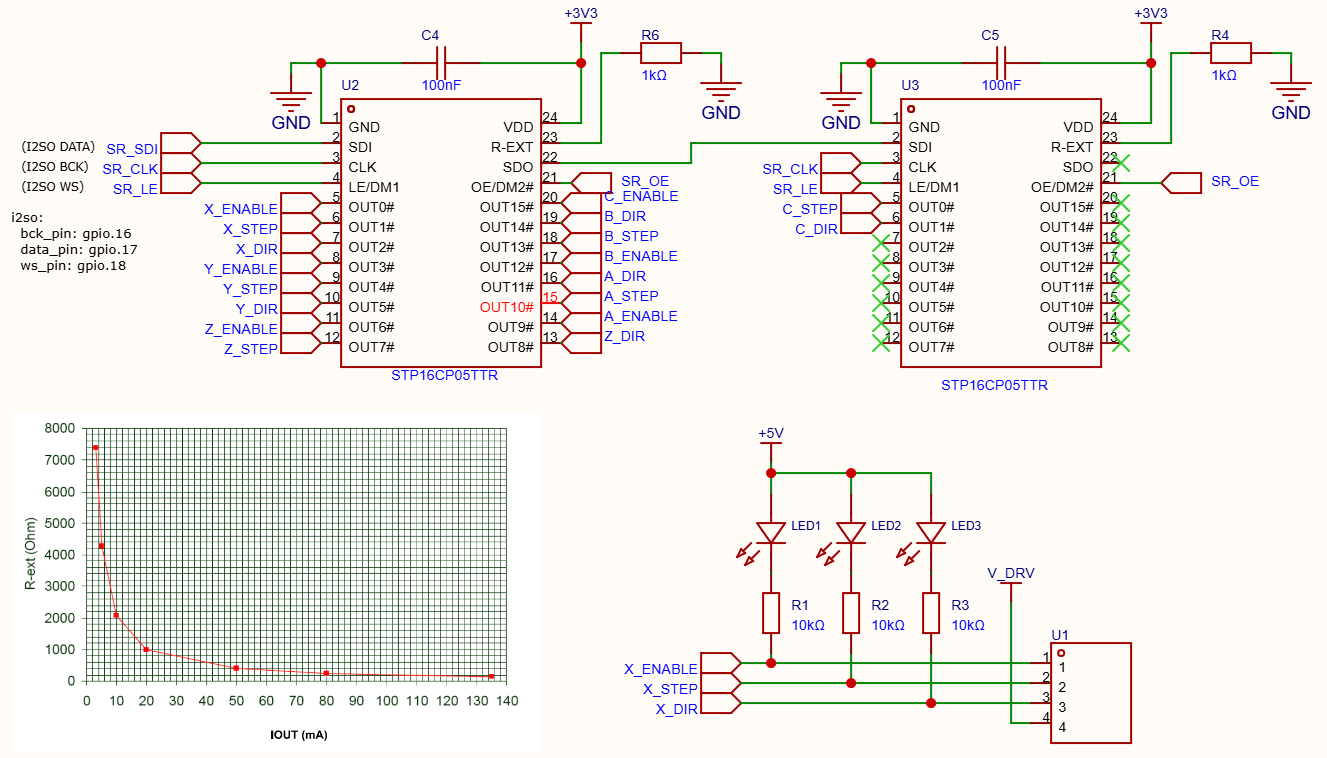The width and height of the screenshot is (1327, 758).
Task: Select the U1 connector body
Action: pyautogui.click(x=1091, y=693)
